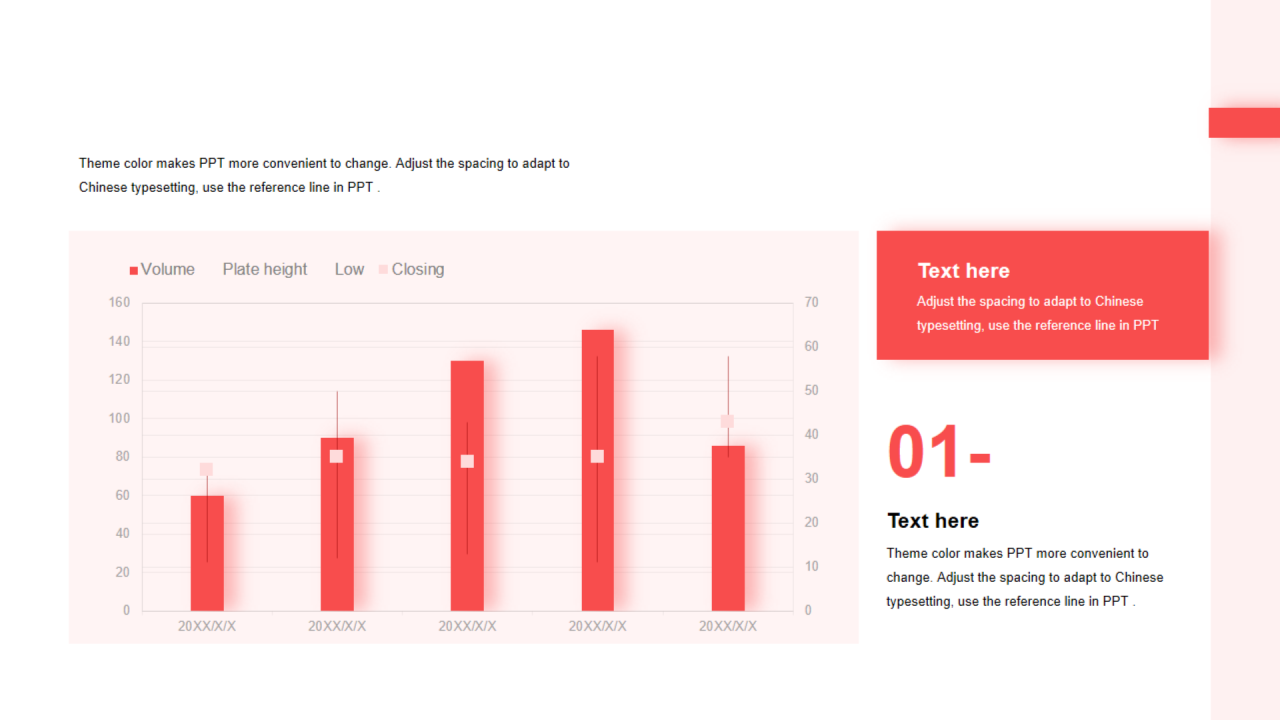Click closing marker above the first bar
The image size is (1280, 720).
206,470
